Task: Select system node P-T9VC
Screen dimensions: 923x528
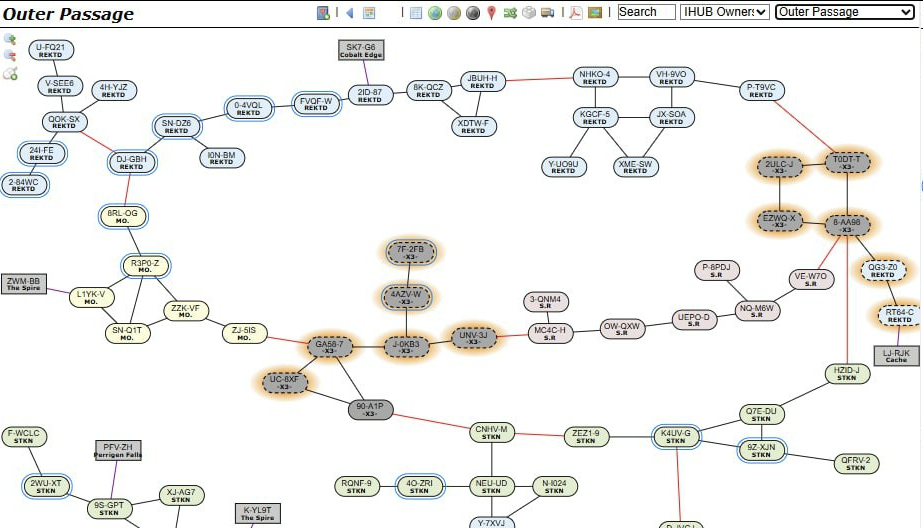Action: click(x=762, y=90)
